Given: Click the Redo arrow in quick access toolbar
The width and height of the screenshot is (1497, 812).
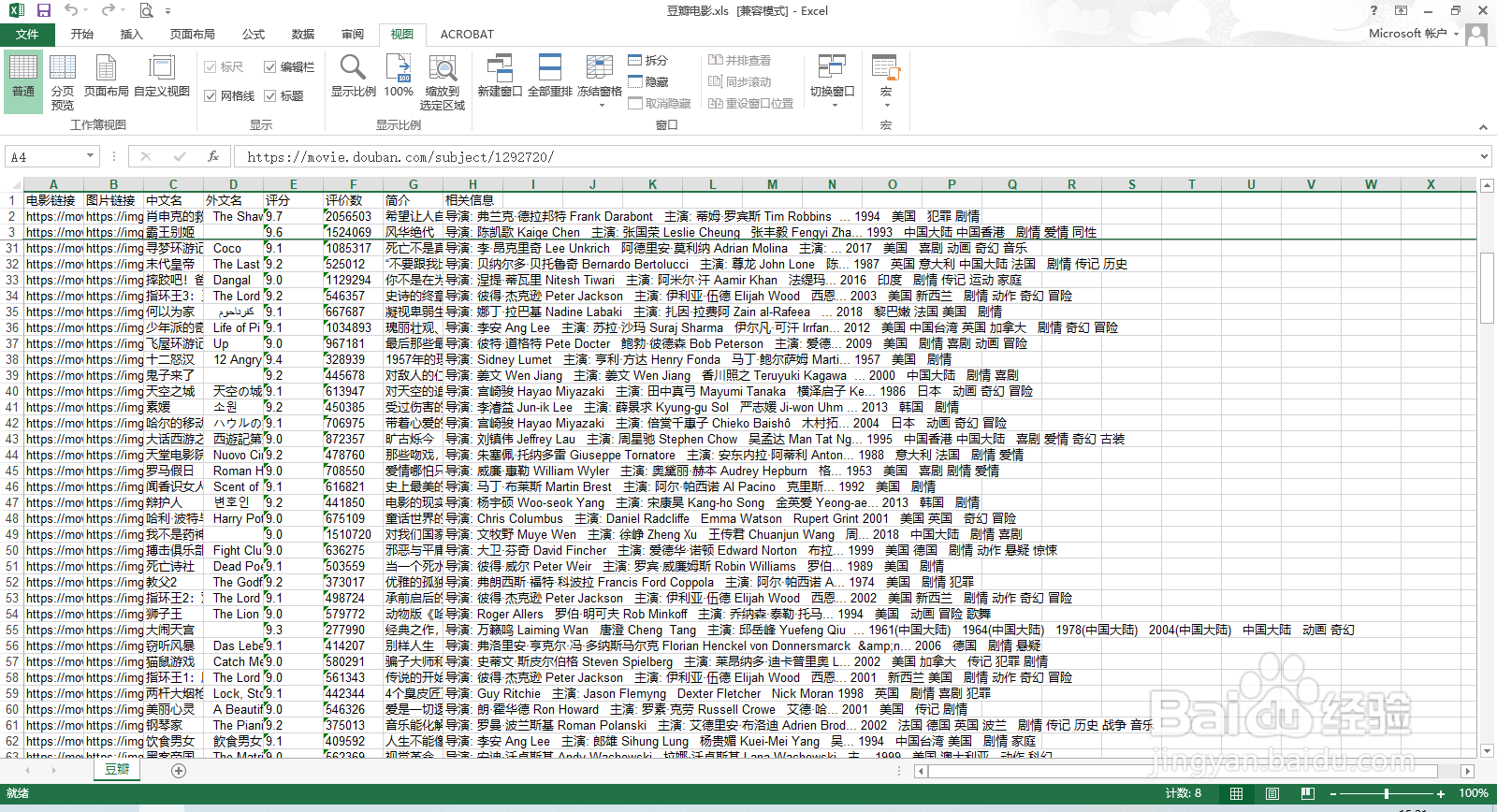Looking at the screenshot, I should [x=108, y=10].
